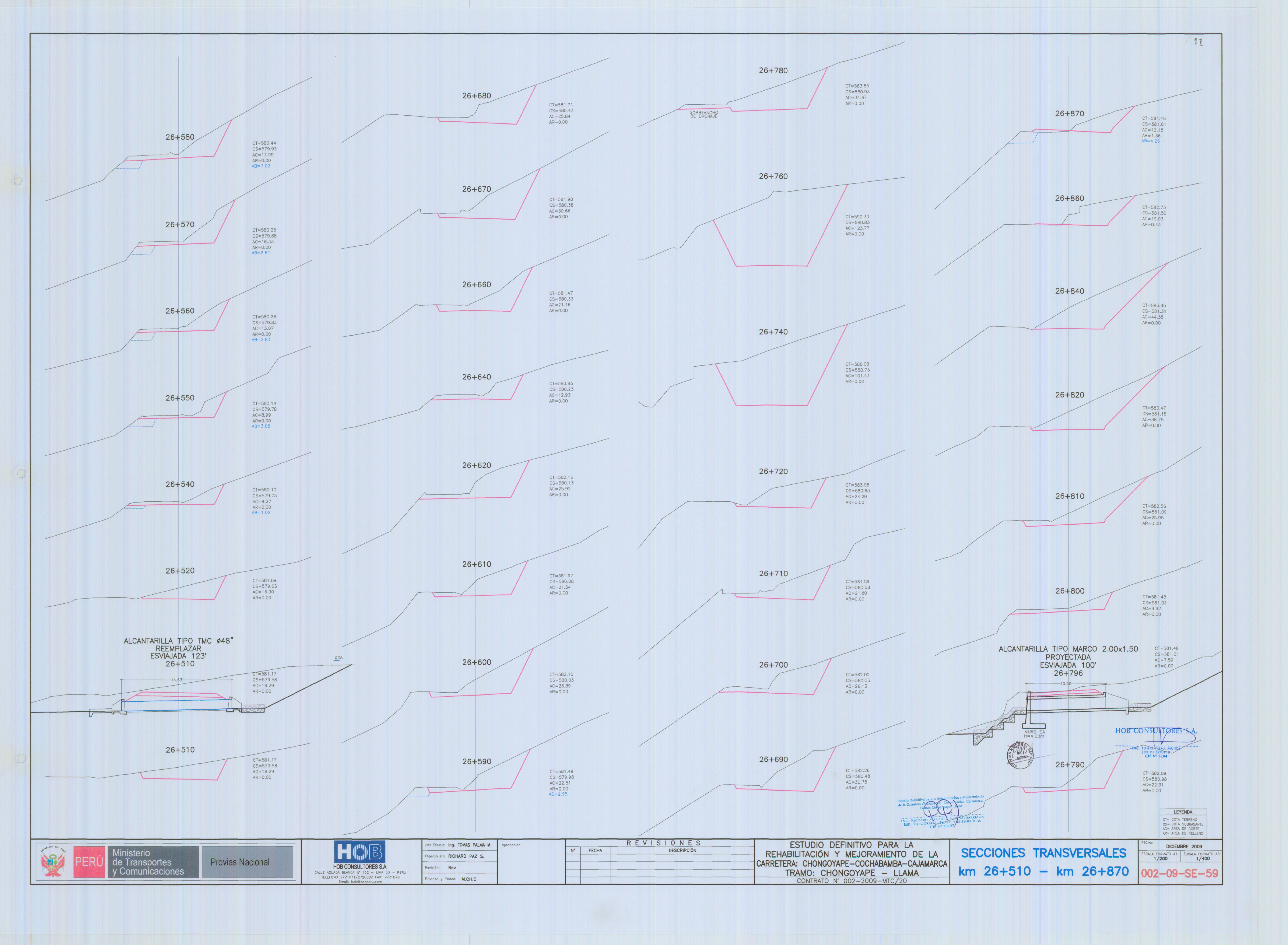Click station label 26+780

773,71
